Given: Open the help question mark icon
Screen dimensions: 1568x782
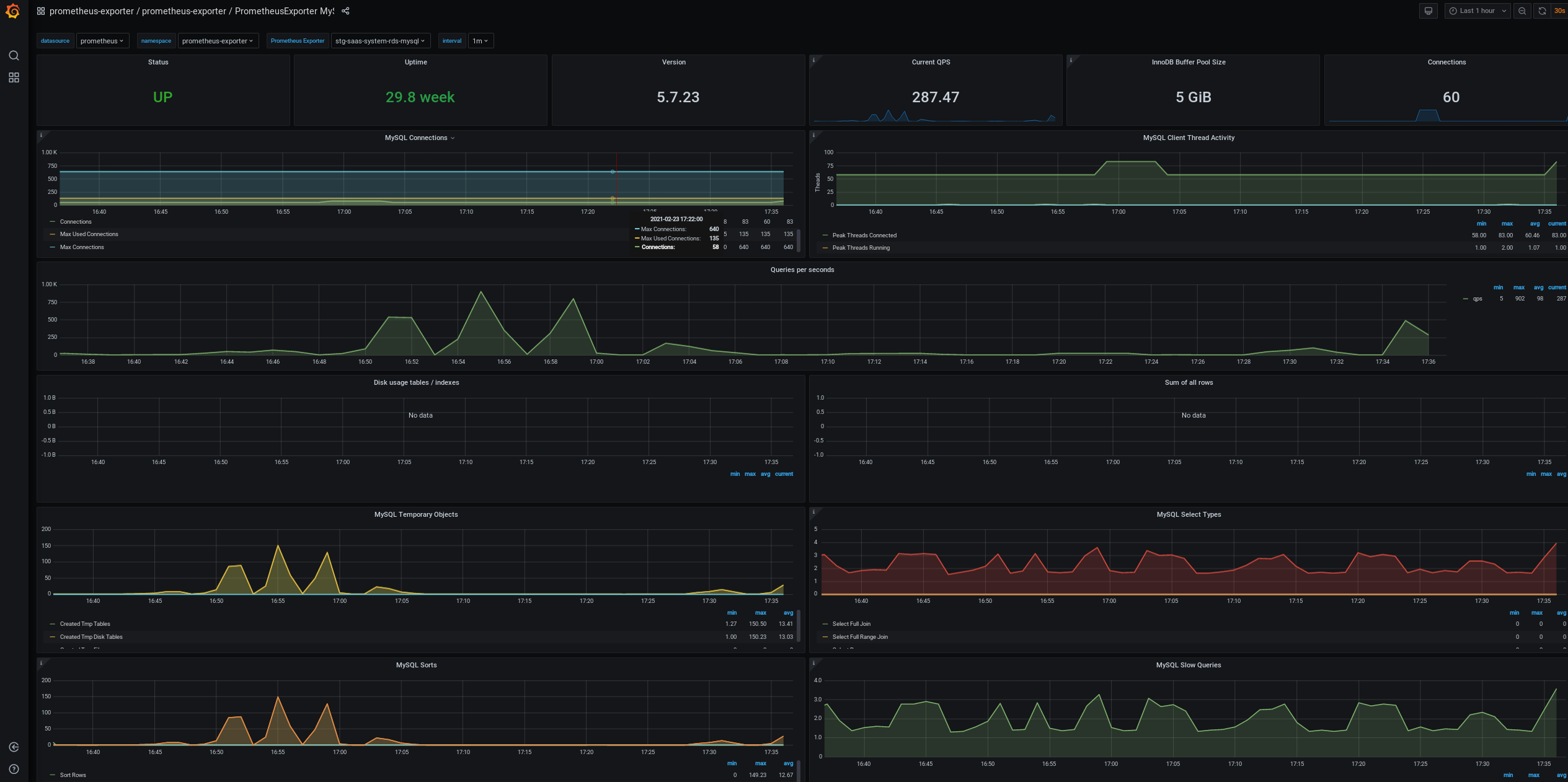Looking at the screenshot, I should pyautogui.click(x=14, y=769).
